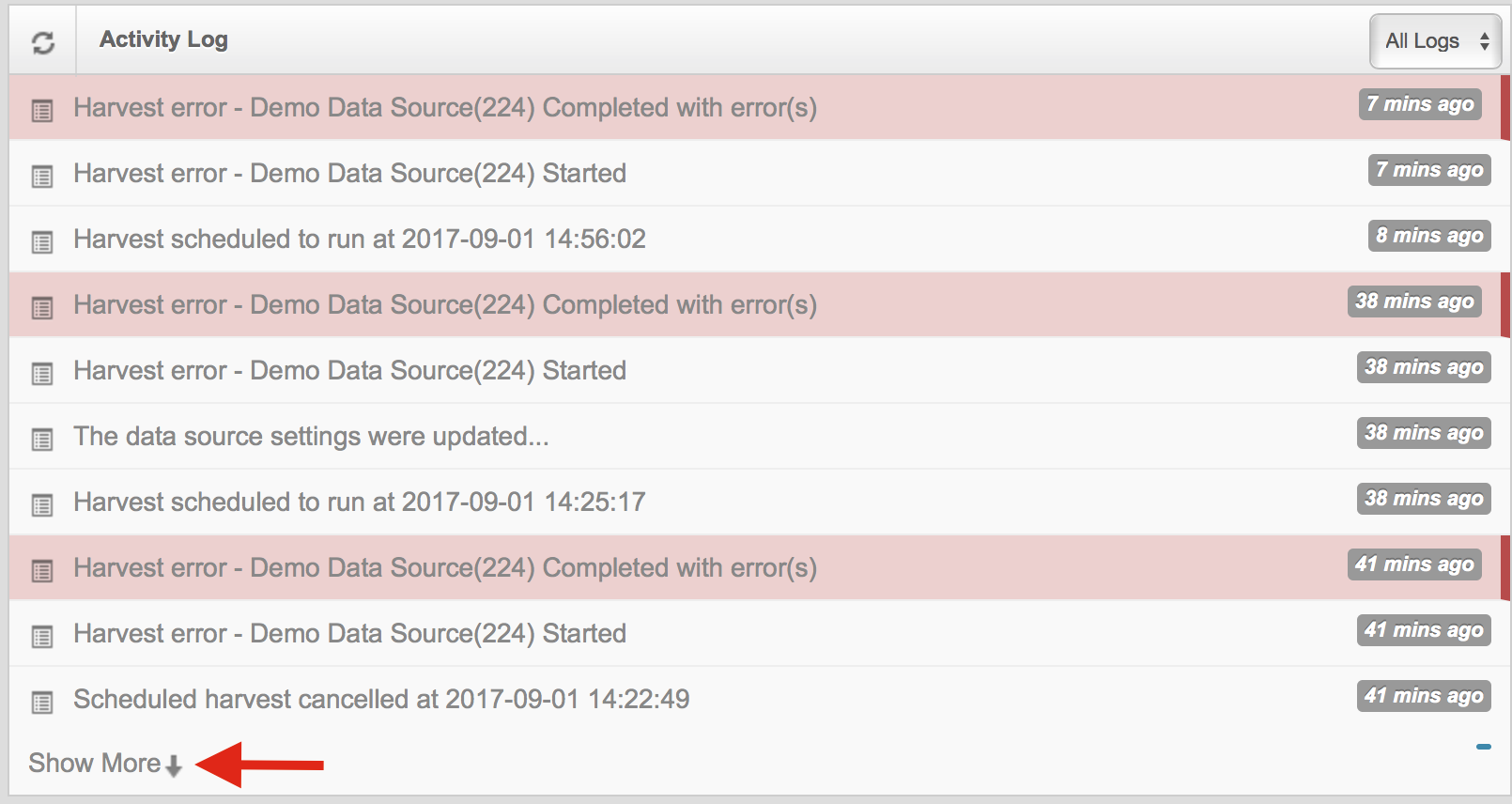Click the small blue dash at bottom right

click(1484, 747)
